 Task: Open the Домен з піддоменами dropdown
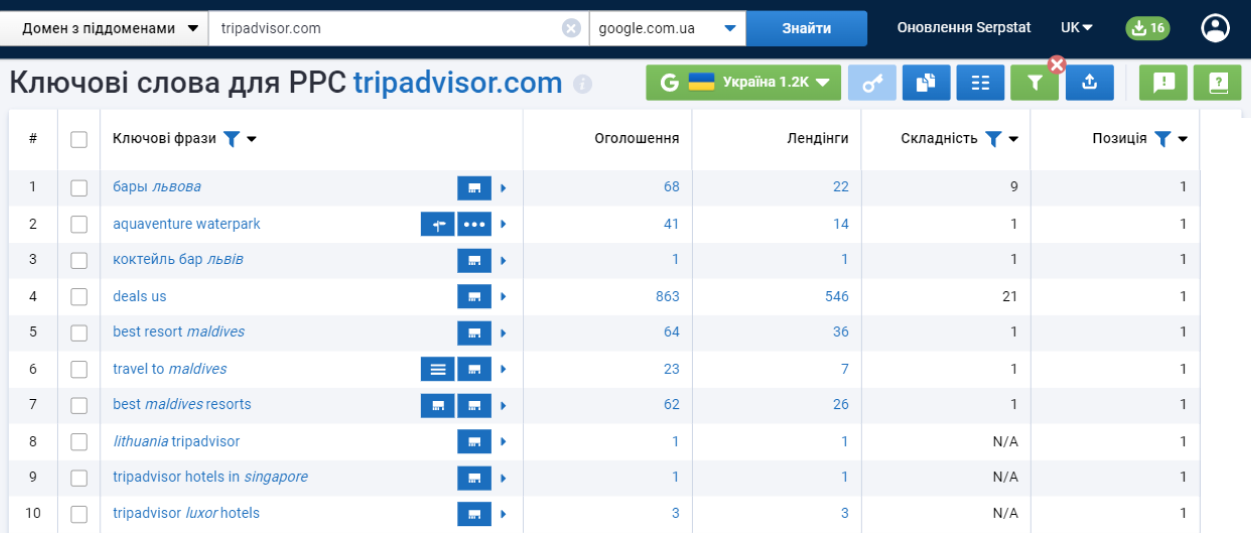(x=105, y=28)
